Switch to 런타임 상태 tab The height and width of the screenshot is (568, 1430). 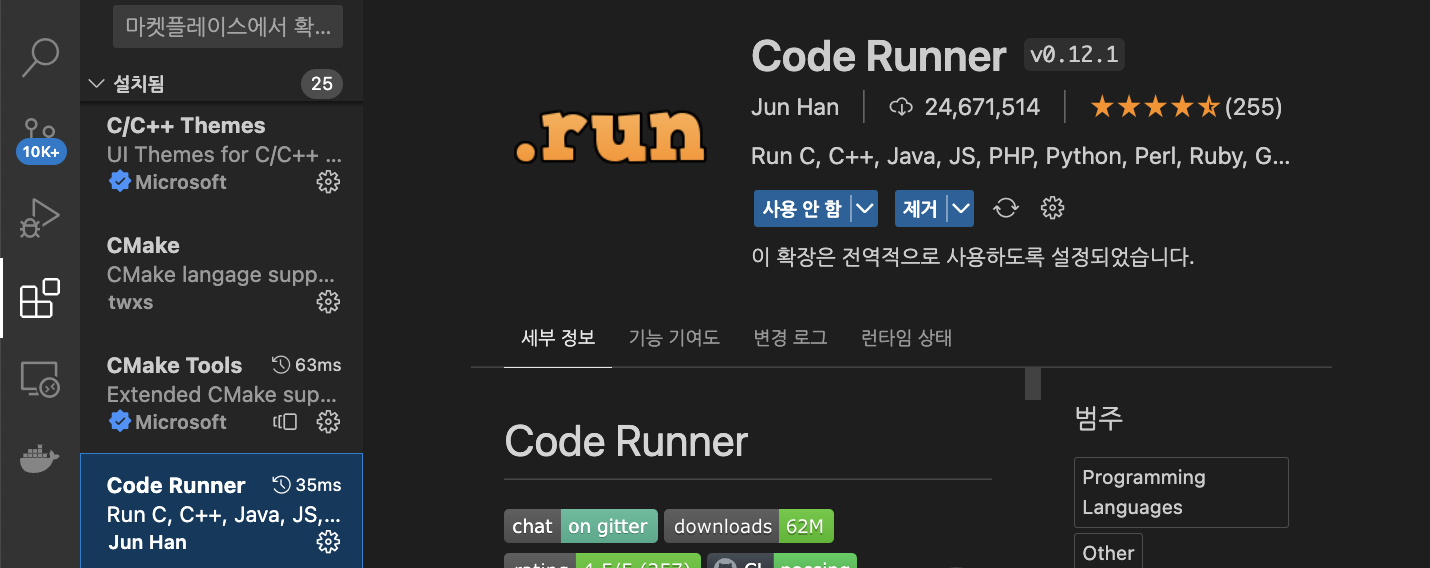[x=907, y=338]
